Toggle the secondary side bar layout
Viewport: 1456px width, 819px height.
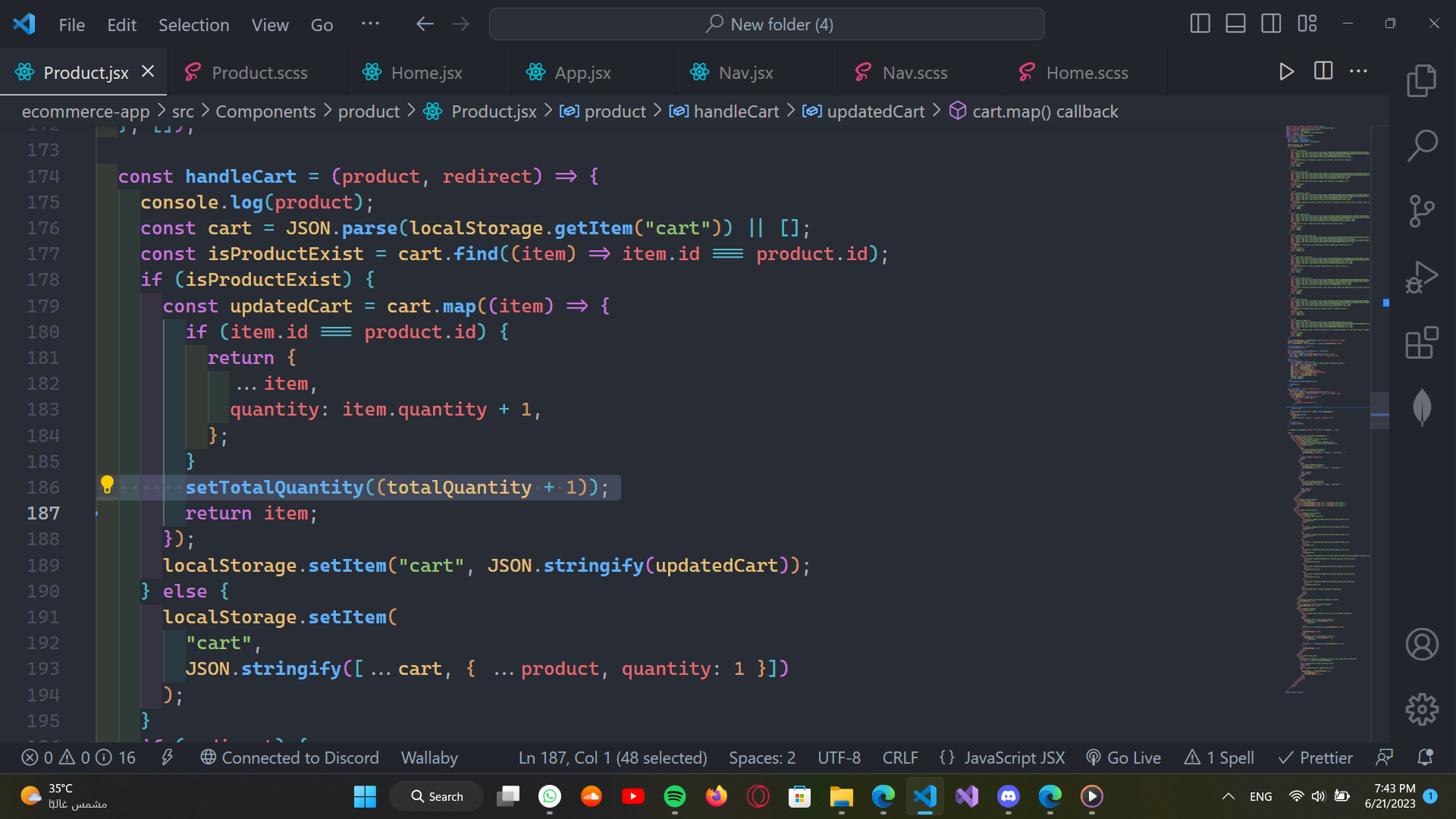(1271, 24)
